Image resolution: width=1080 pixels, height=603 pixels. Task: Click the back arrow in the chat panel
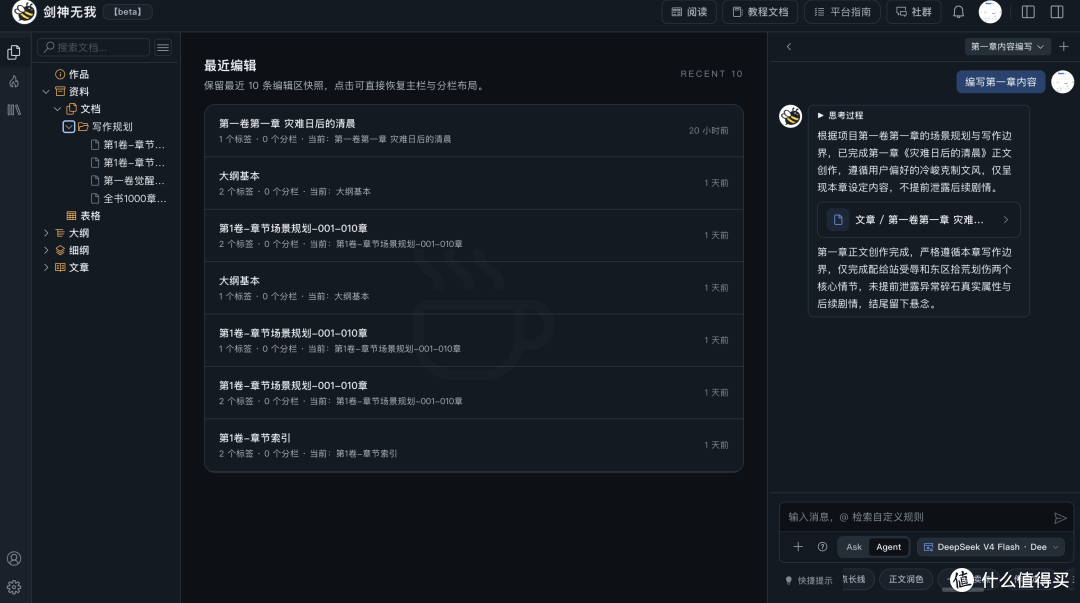click(x=789, y=46)
